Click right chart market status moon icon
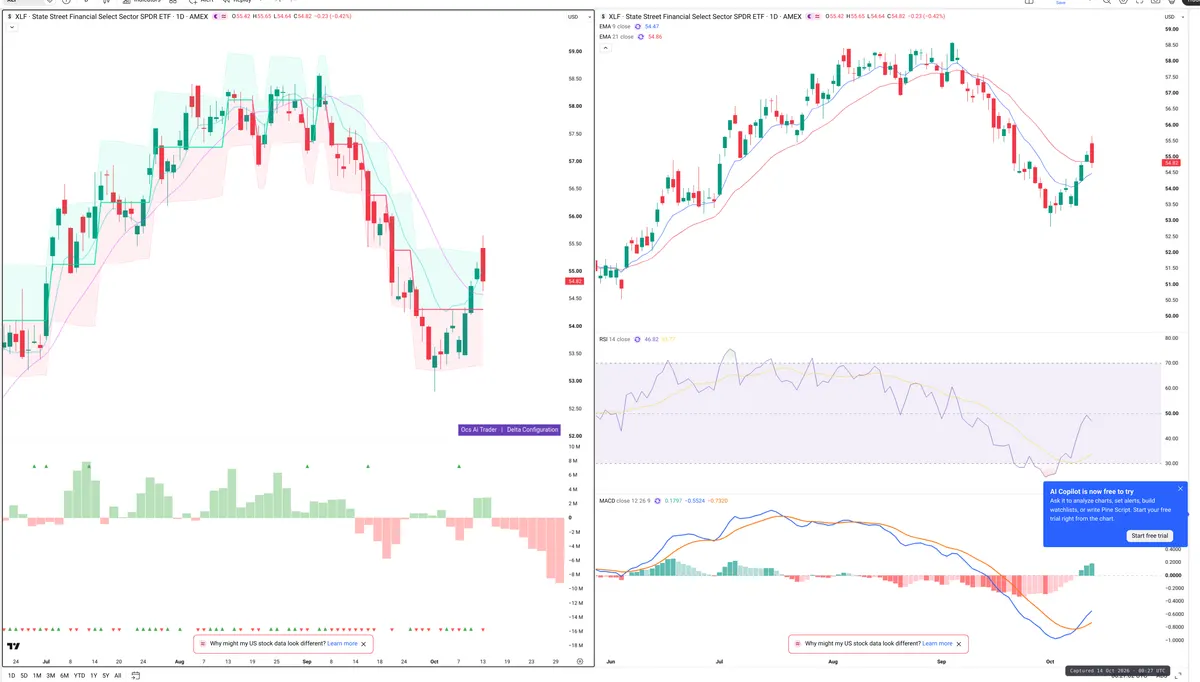The image size is (1200, 682). (x=810, y=17)
